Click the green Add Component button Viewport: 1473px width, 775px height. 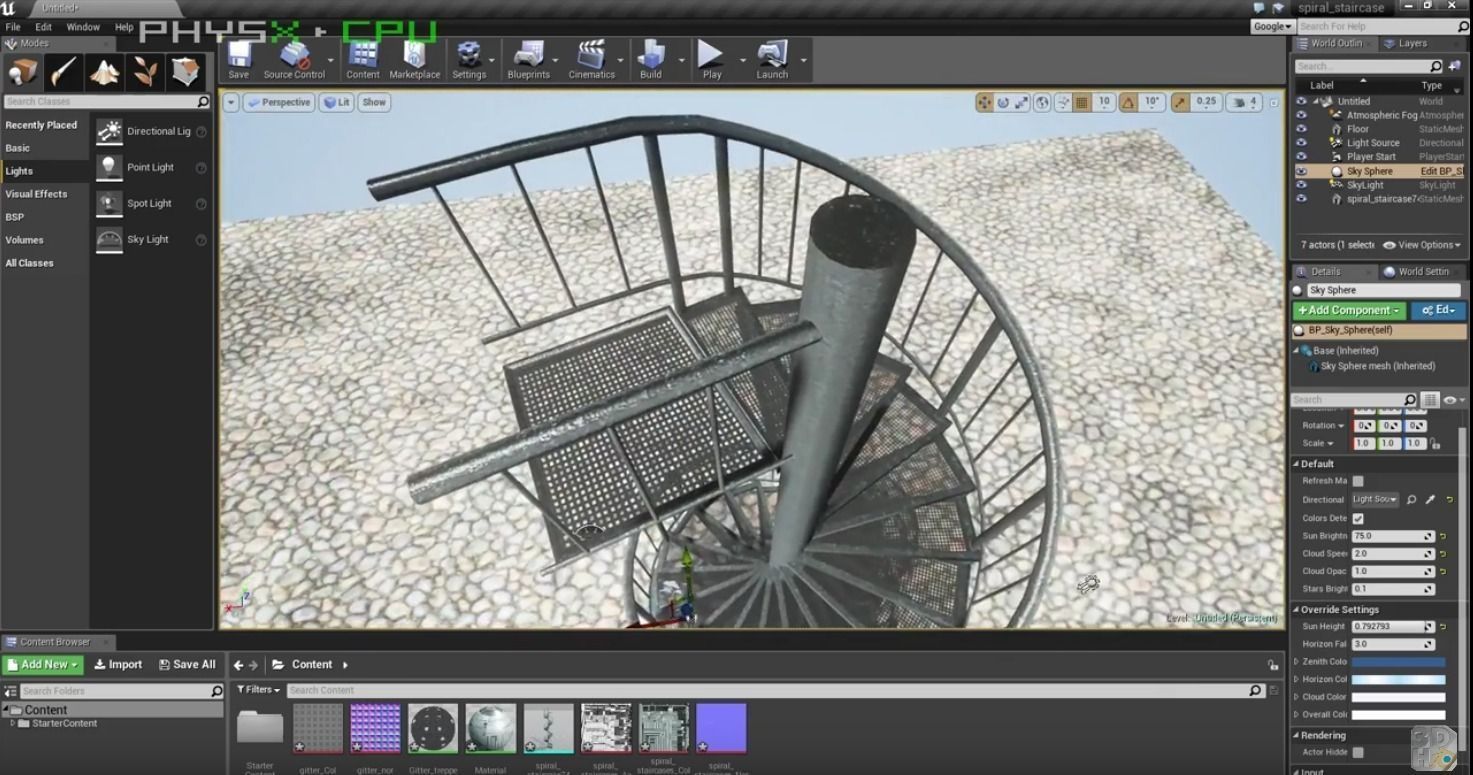tap(1348, 310)
